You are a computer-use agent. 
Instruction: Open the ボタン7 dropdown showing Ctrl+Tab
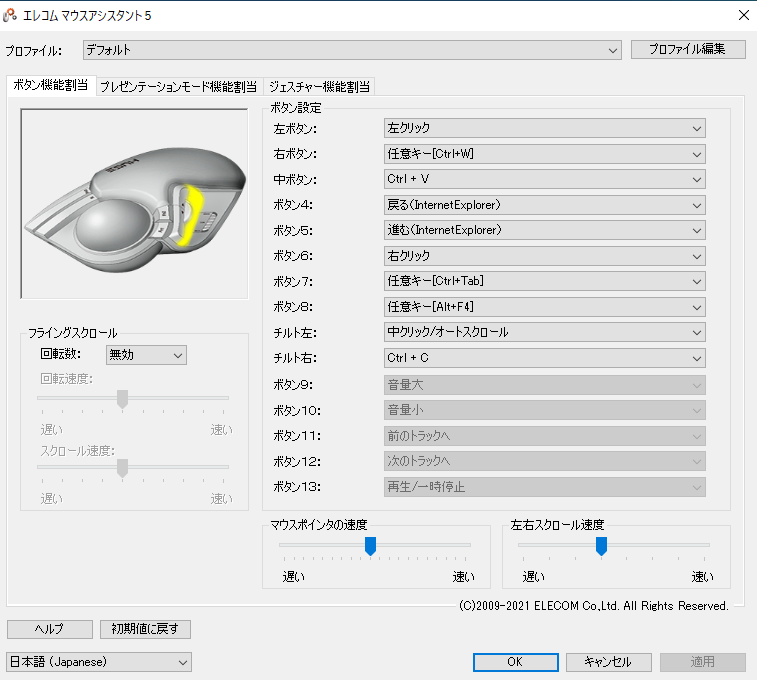(x=545, y=281)
